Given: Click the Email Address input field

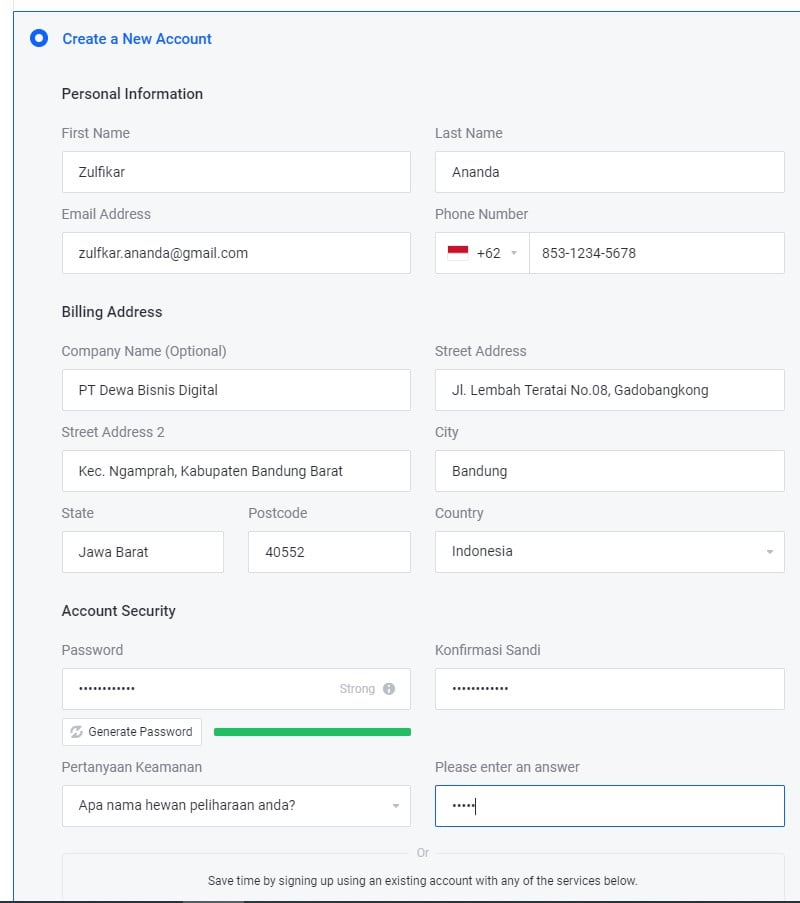Looking at the screenshot, I should [x=236, y=253].
